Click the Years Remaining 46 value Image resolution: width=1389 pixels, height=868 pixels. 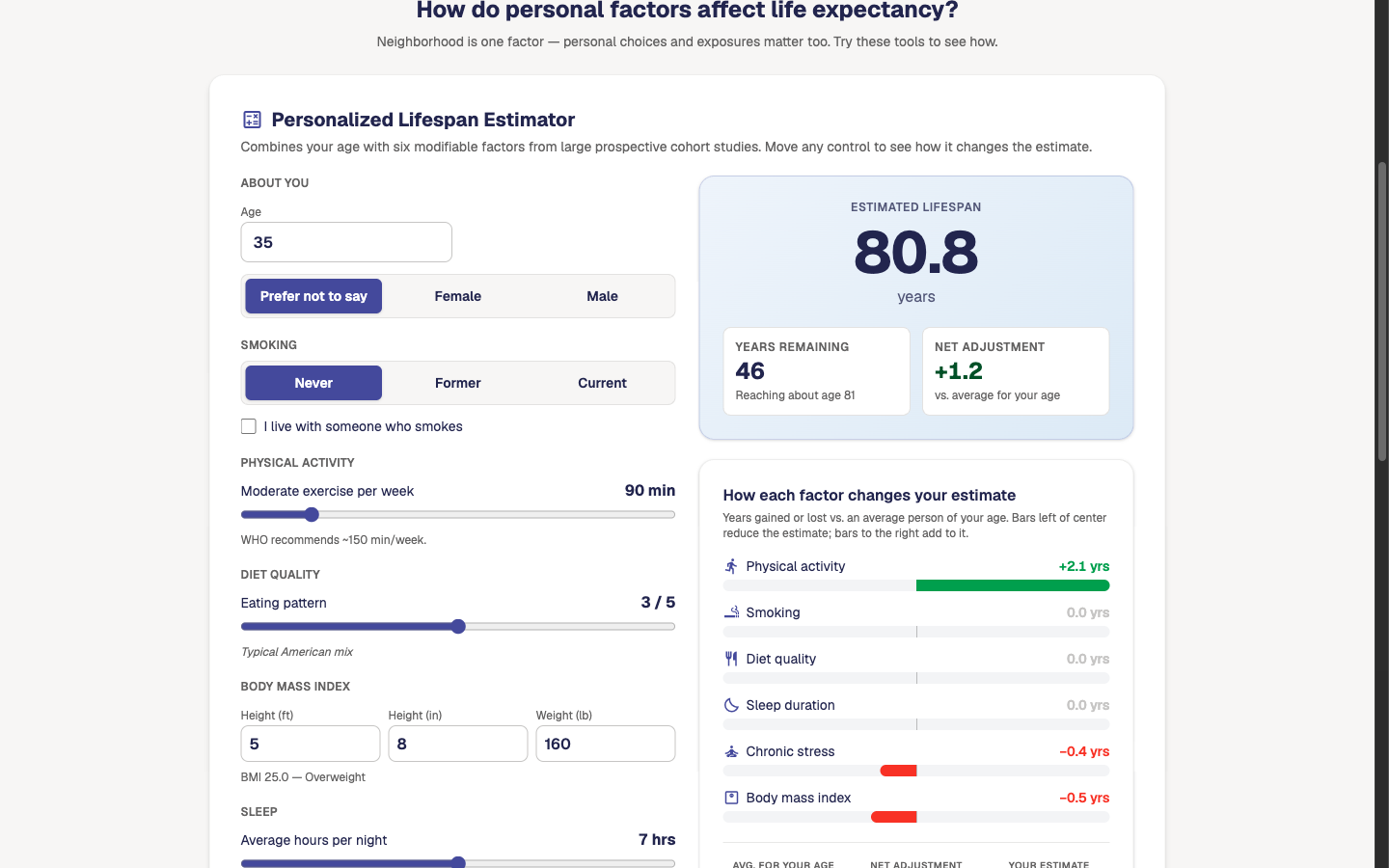tap(750, 371)
